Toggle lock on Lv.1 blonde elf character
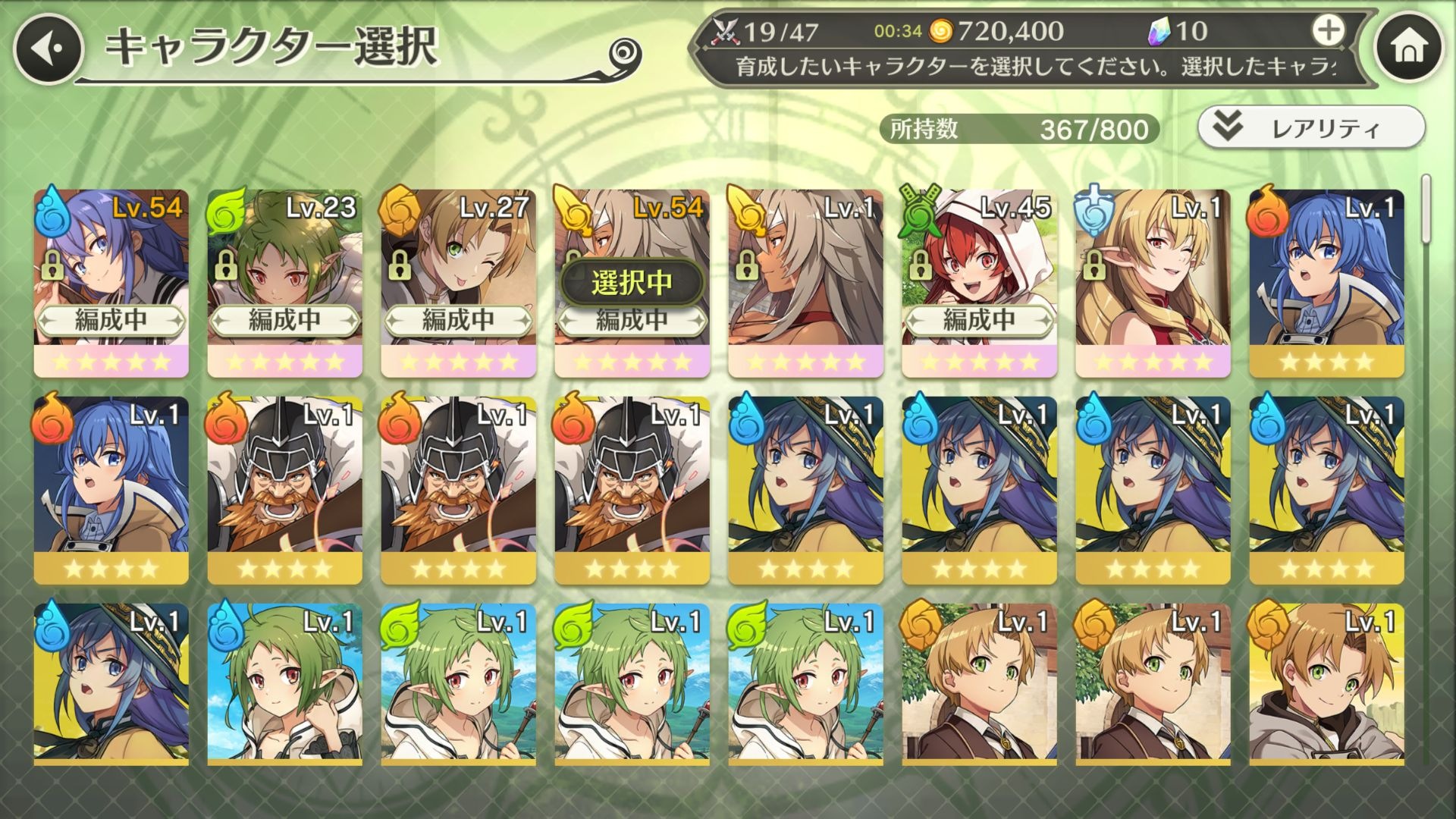1456x819 pixels. (x=1094, y=265)
